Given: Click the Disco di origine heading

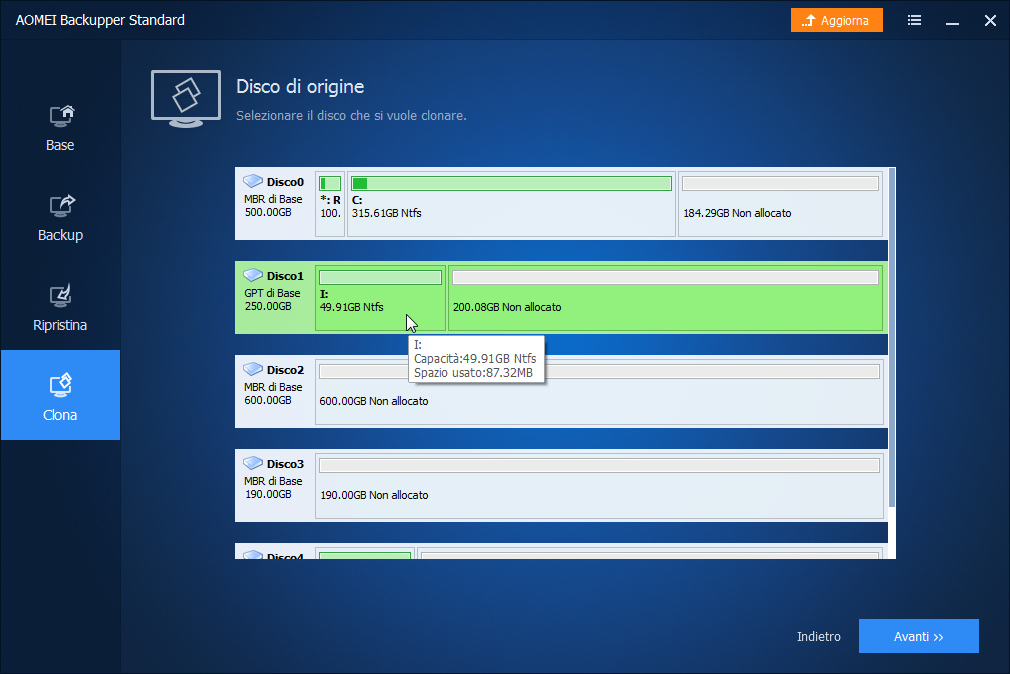Looking at the screenshot, I should (300, 86).
